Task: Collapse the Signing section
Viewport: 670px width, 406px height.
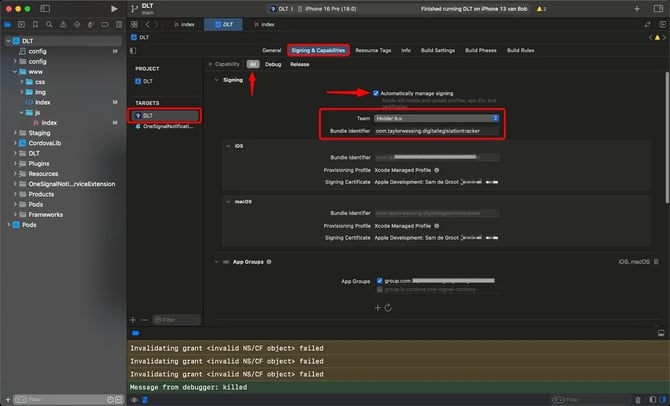Action: click(218, 78)
